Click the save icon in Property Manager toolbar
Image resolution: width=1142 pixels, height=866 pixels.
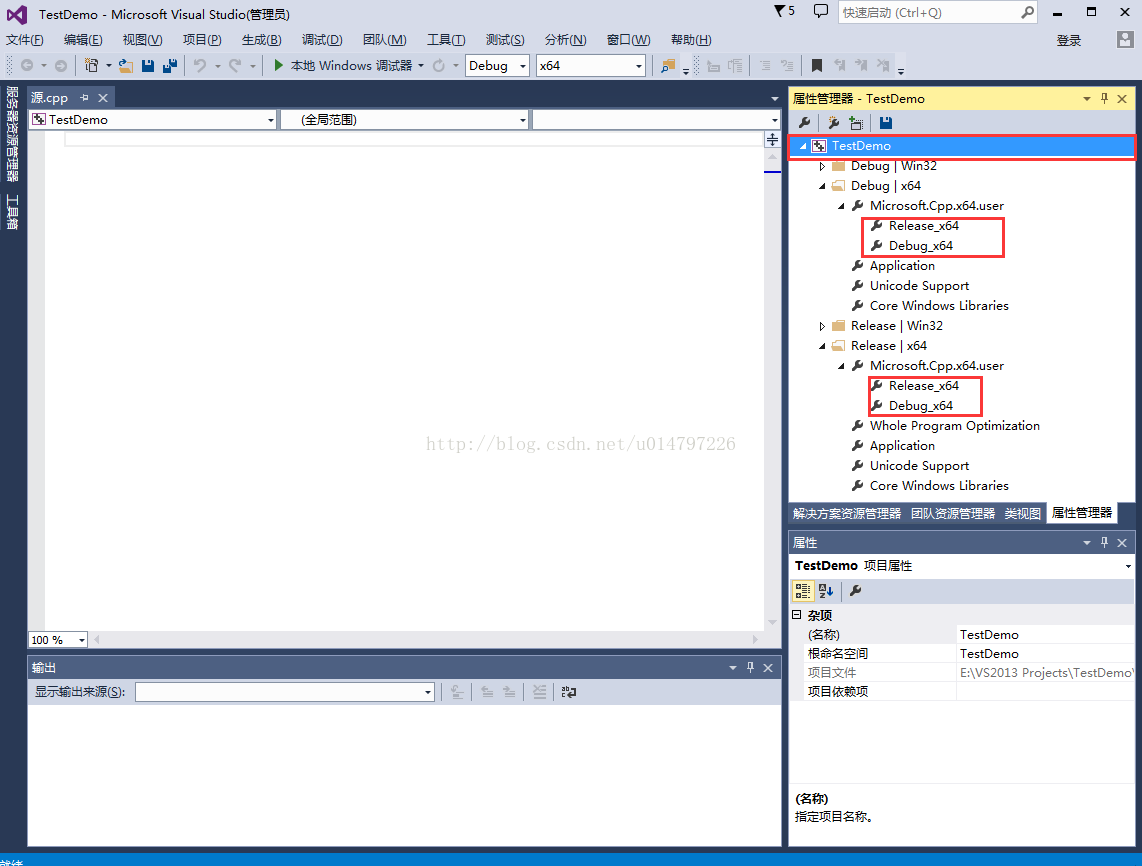(886, 122)
